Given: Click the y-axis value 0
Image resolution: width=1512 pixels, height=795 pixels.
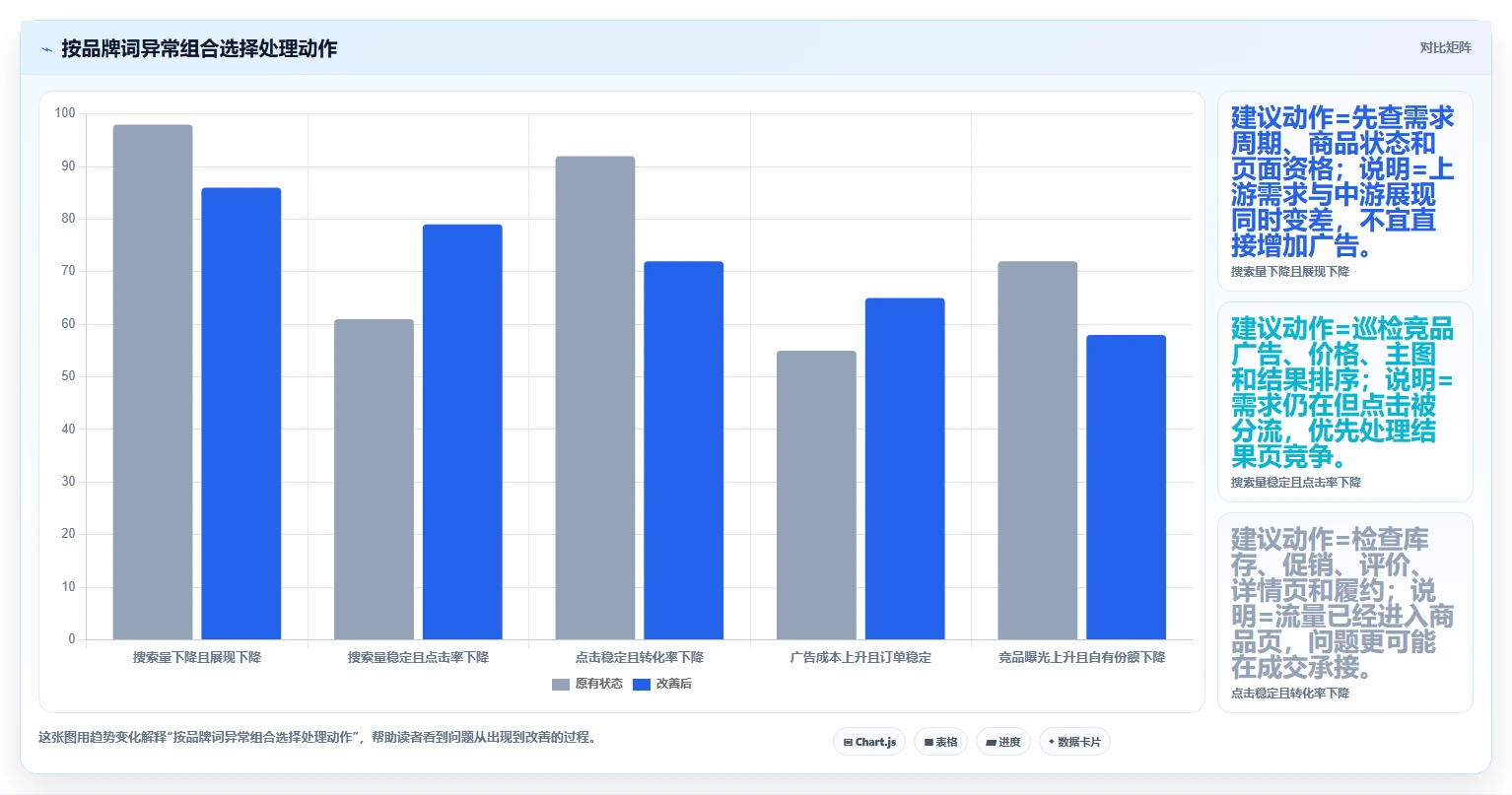Looking at the screenshot, I should pyautogui.click(x=71, y=639).
